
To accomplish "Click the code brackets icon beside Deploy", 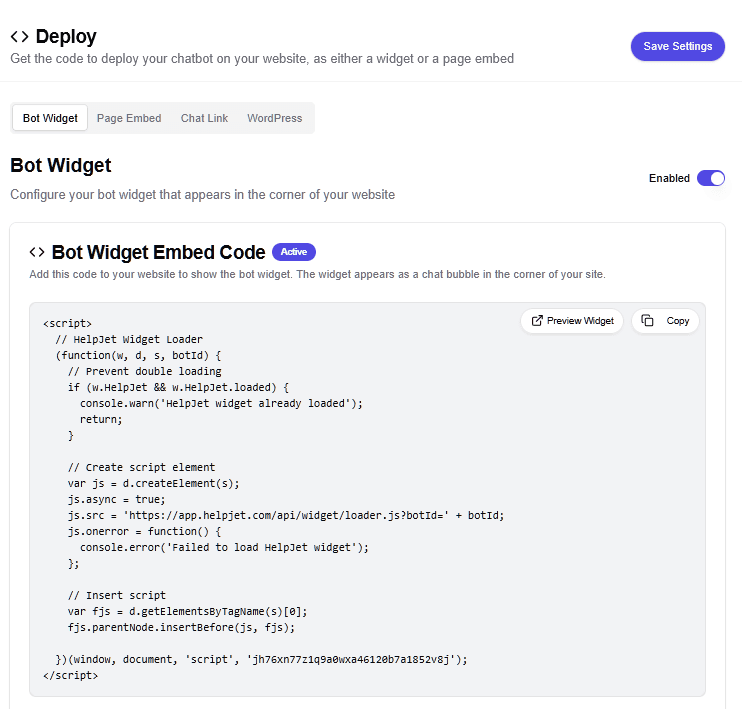I will [x=19, y=36].
